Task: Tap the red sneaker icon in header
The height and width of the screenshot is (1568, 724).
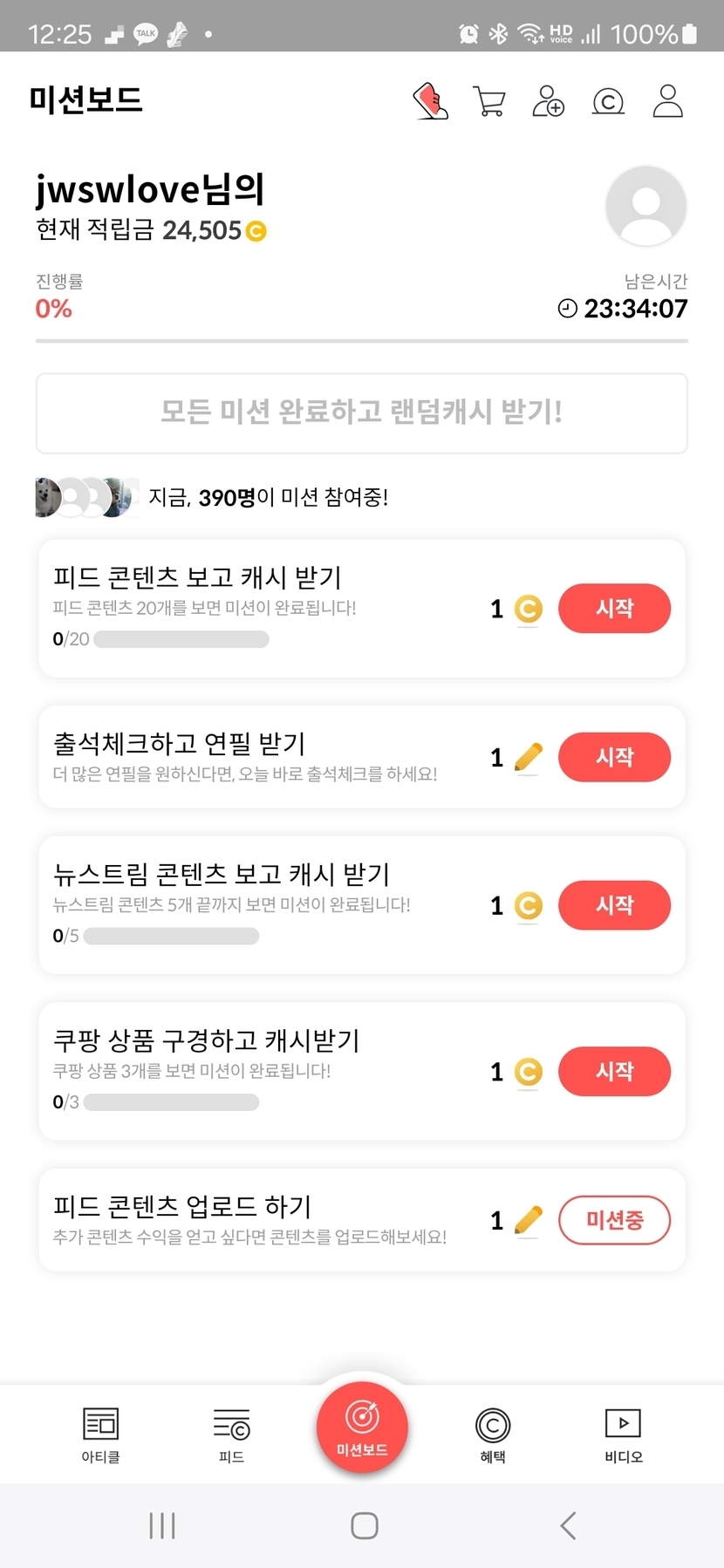Action: 430,101
